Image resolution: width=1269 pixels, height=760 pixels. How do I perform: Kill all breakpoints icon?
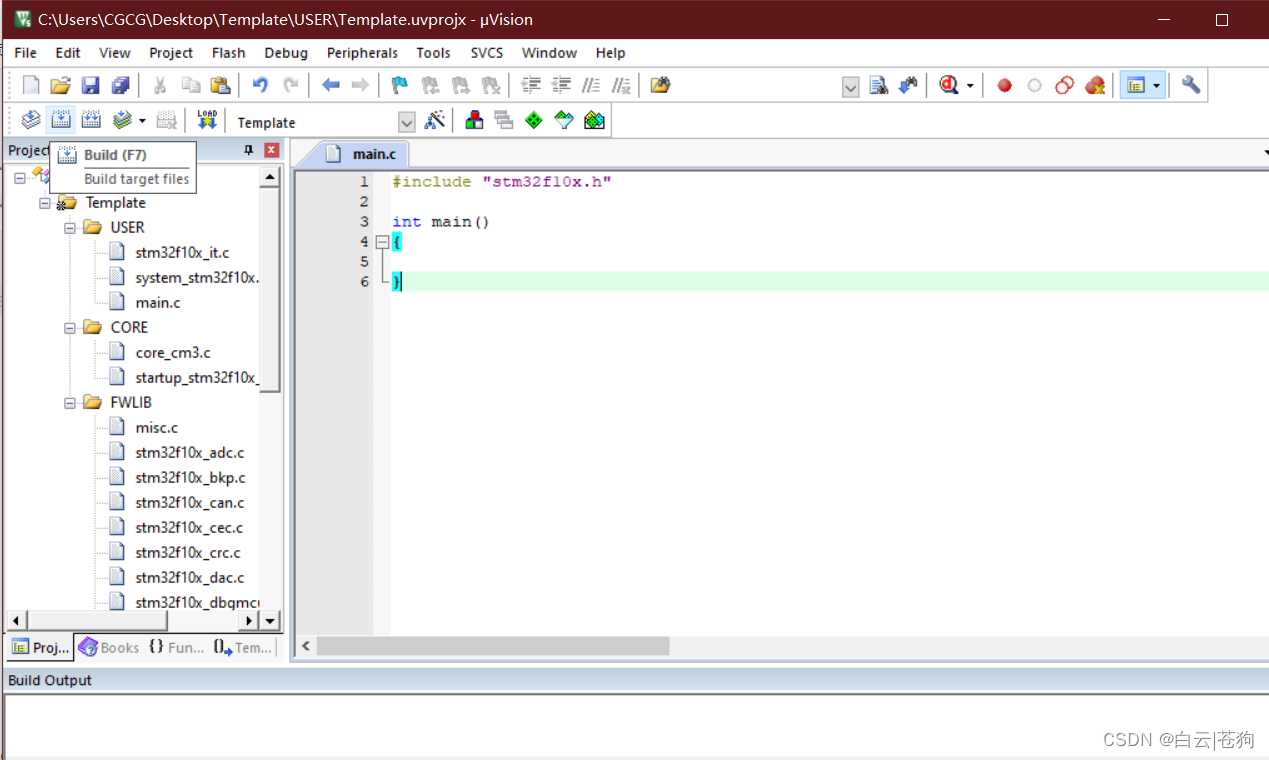click(1095, 85)
